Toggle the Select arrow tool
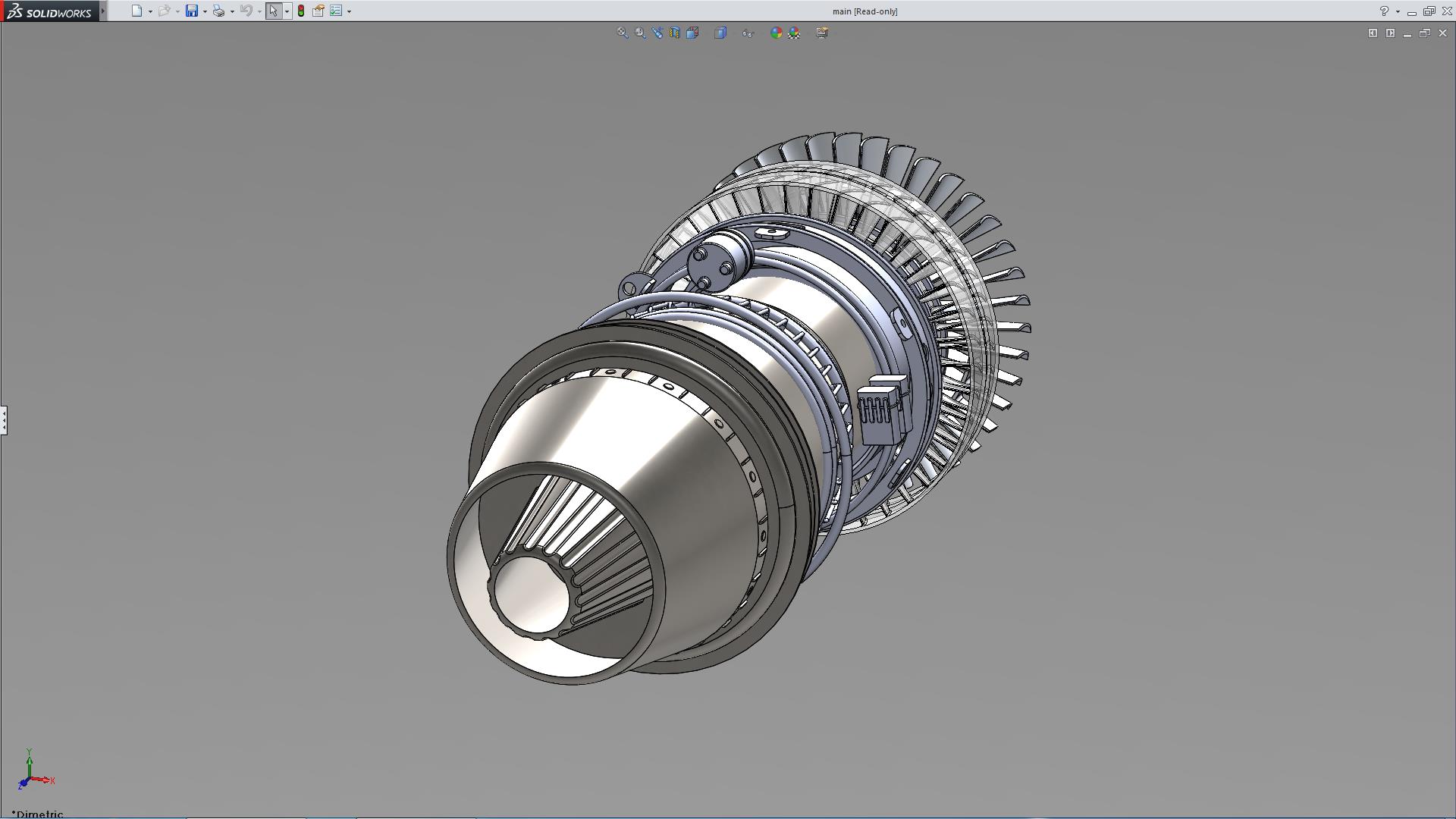1456x819 pixels. pos(273,11)
